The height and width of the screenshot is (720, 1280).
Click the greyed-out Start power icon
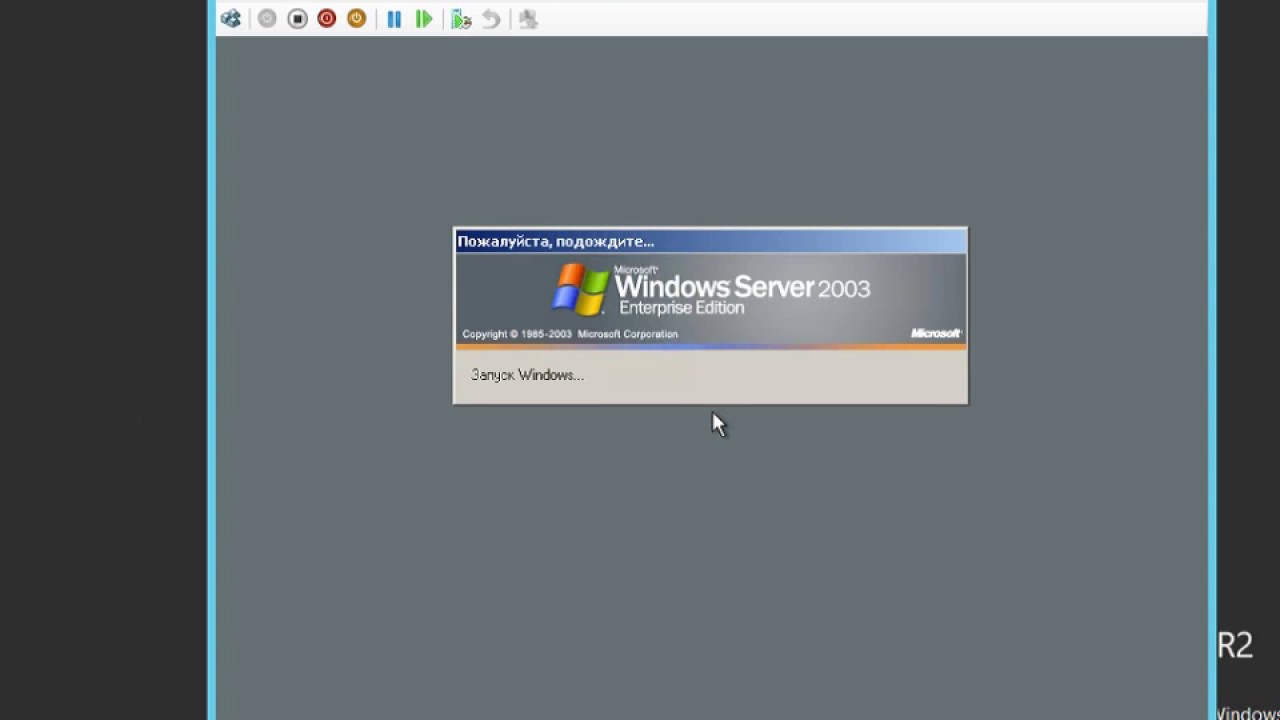pos(267,18)
